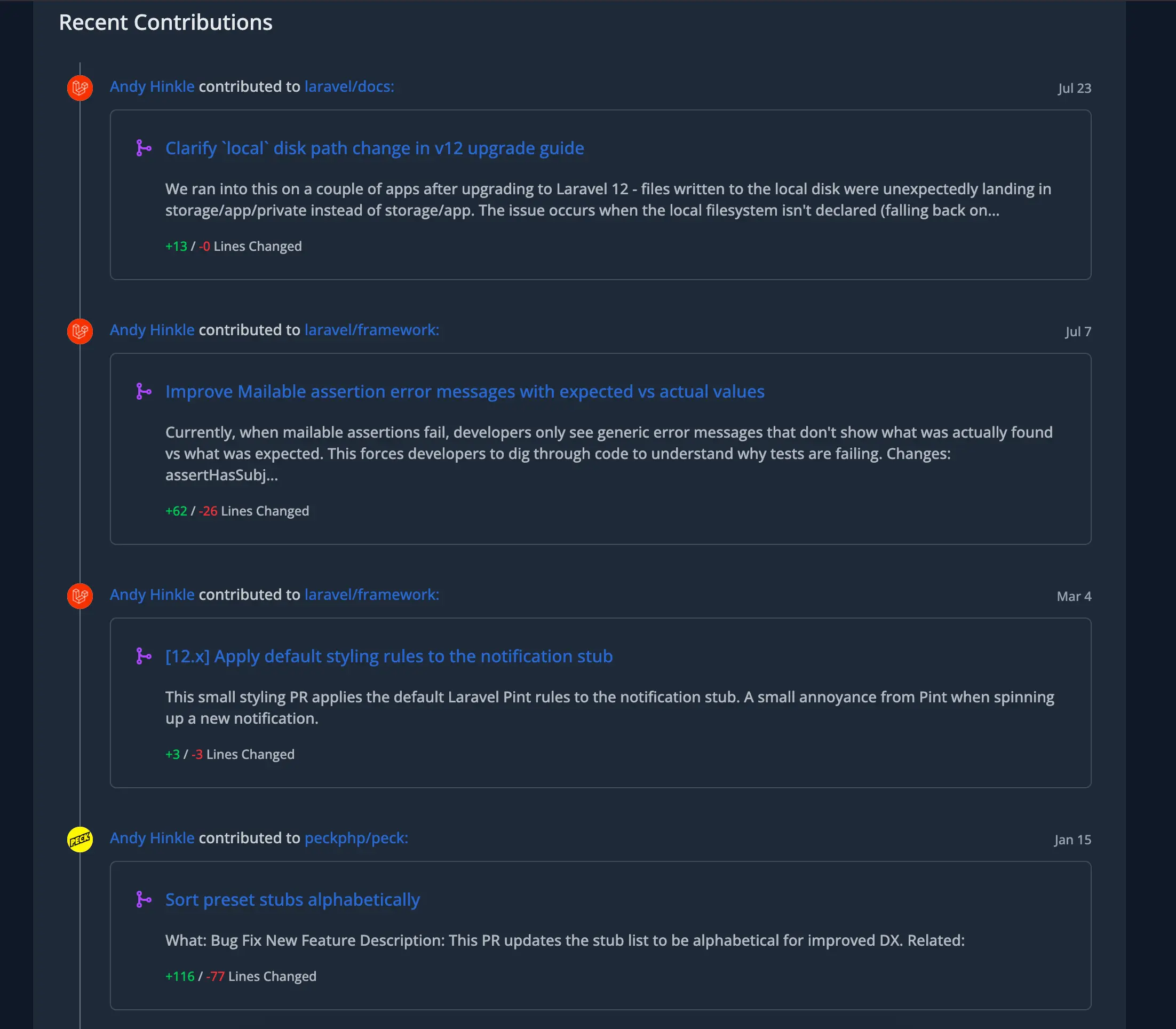Click the Jul 23 date label
Viewport: 1176px width, 1029px height.
[1075, 88]
